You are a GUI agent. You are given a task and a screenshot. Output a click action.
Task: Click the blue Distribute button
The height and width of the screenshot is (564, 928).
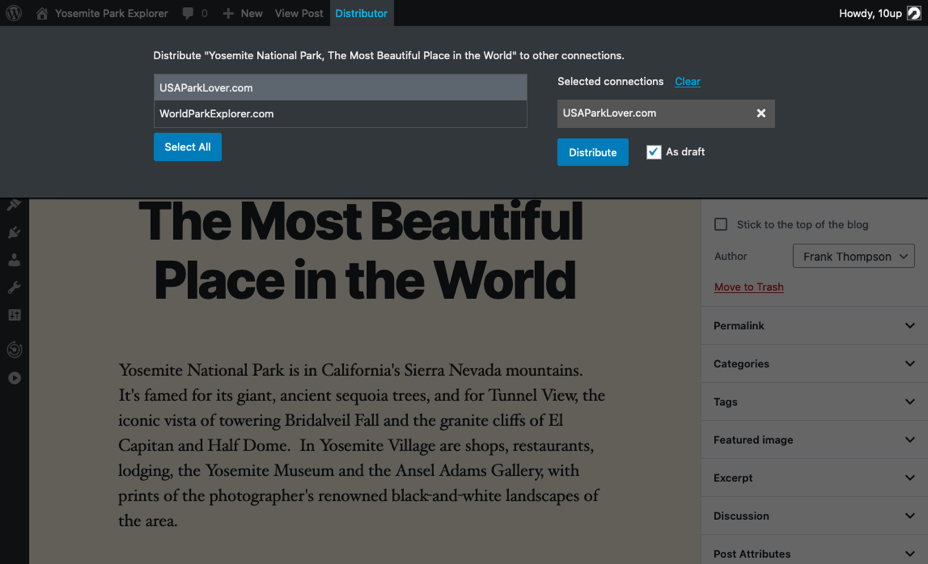(592, 152)
